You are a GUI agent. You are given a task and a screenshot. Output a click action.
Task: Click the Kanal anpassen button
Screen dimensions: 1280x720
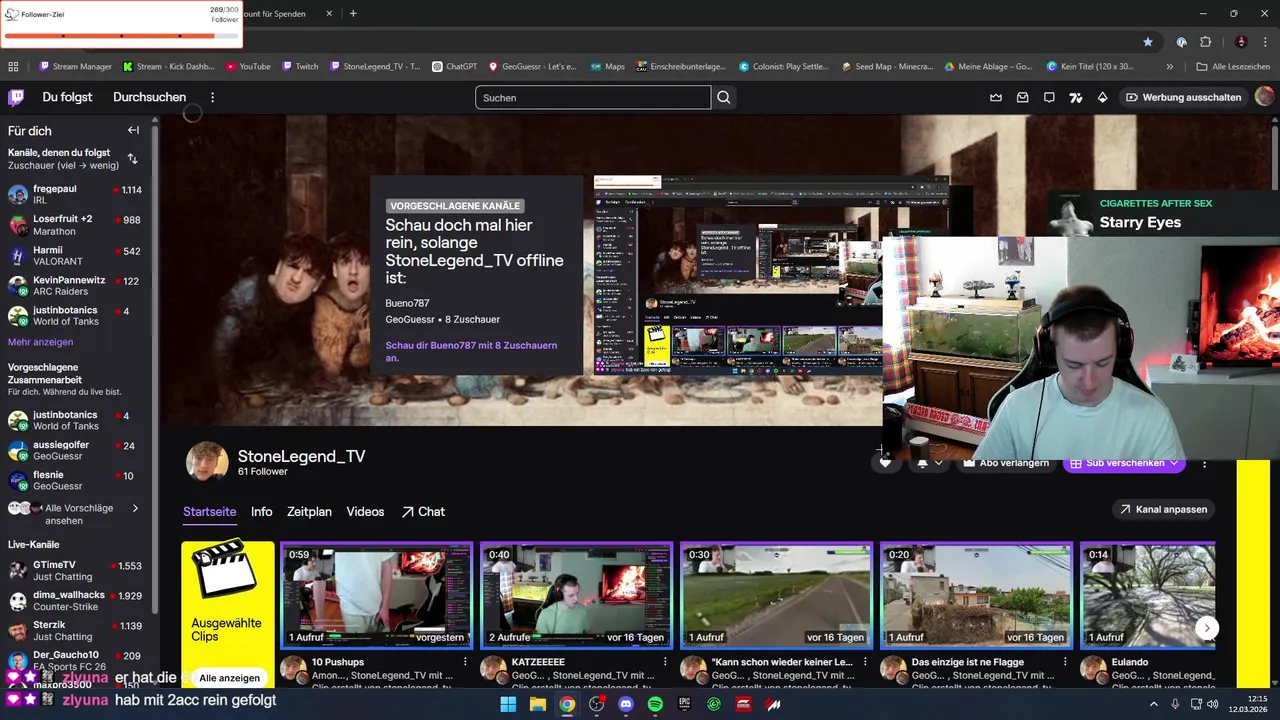tap(1164, 509)
